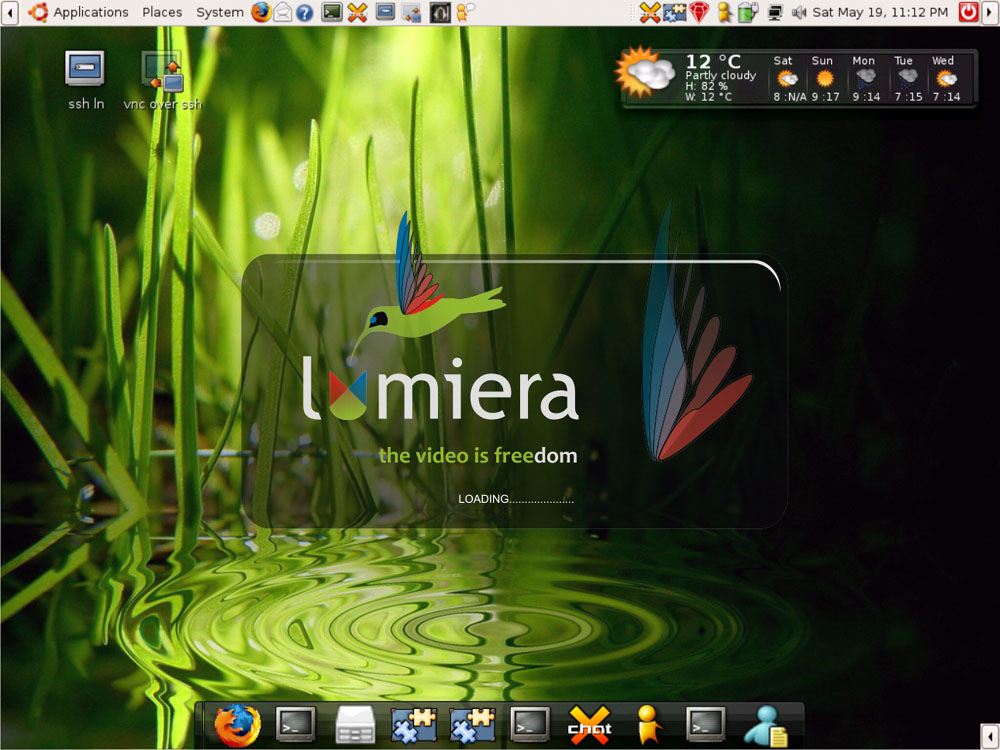
Task: Open the Places menu
Action: [162, 12]
